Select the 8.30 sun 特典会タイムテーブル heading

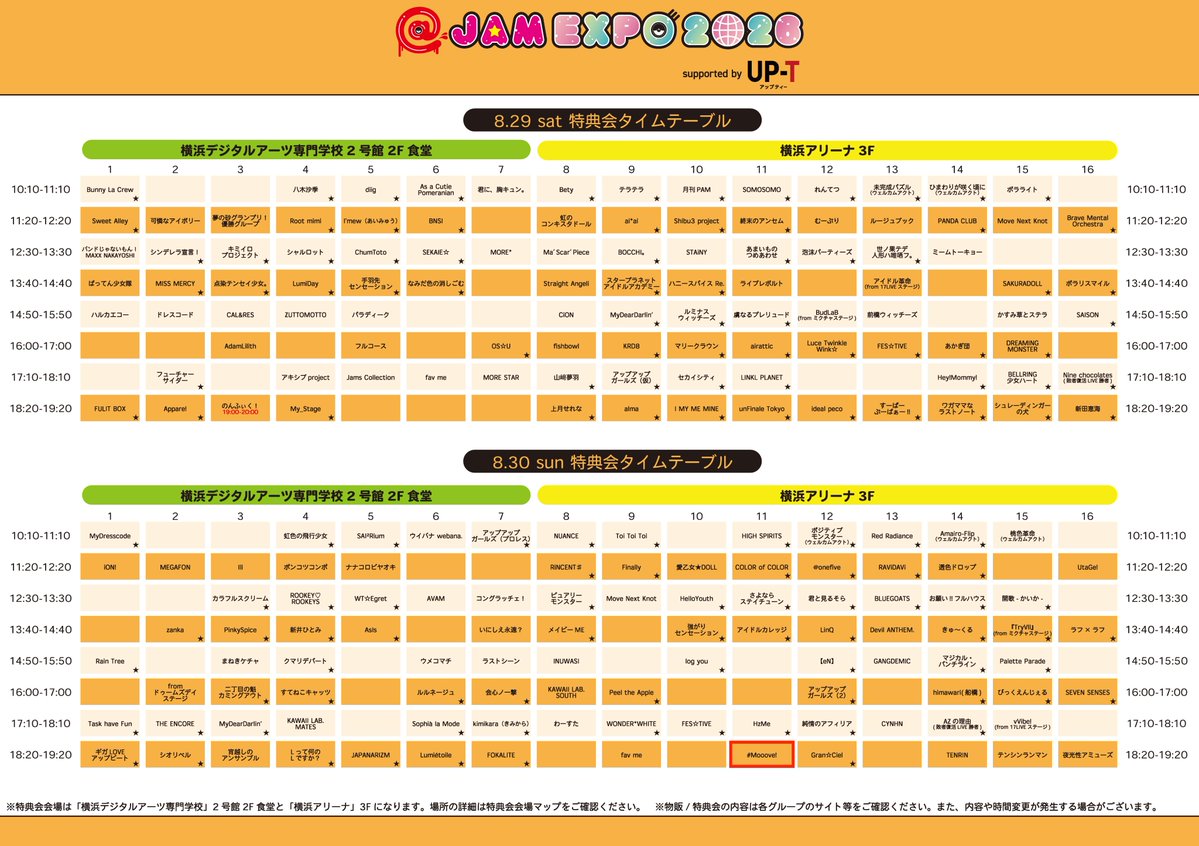[612, 462]
